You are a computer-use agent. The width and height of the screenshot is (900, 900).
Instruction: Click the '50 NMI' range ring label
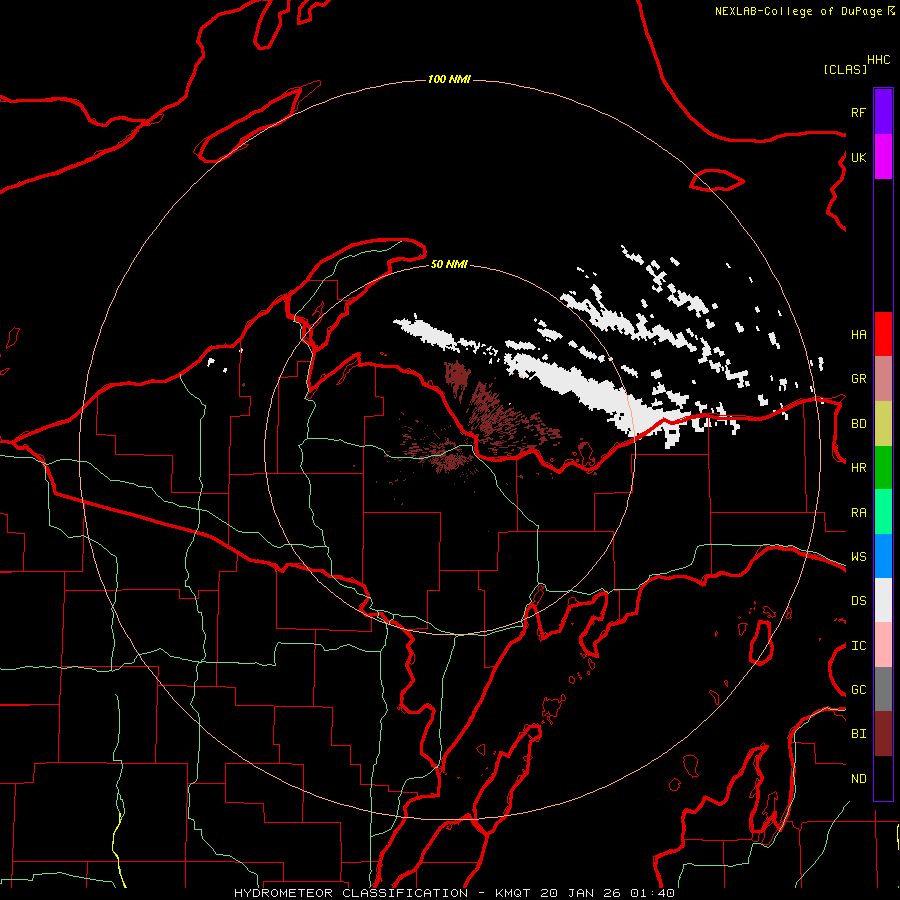pos(449,264)
